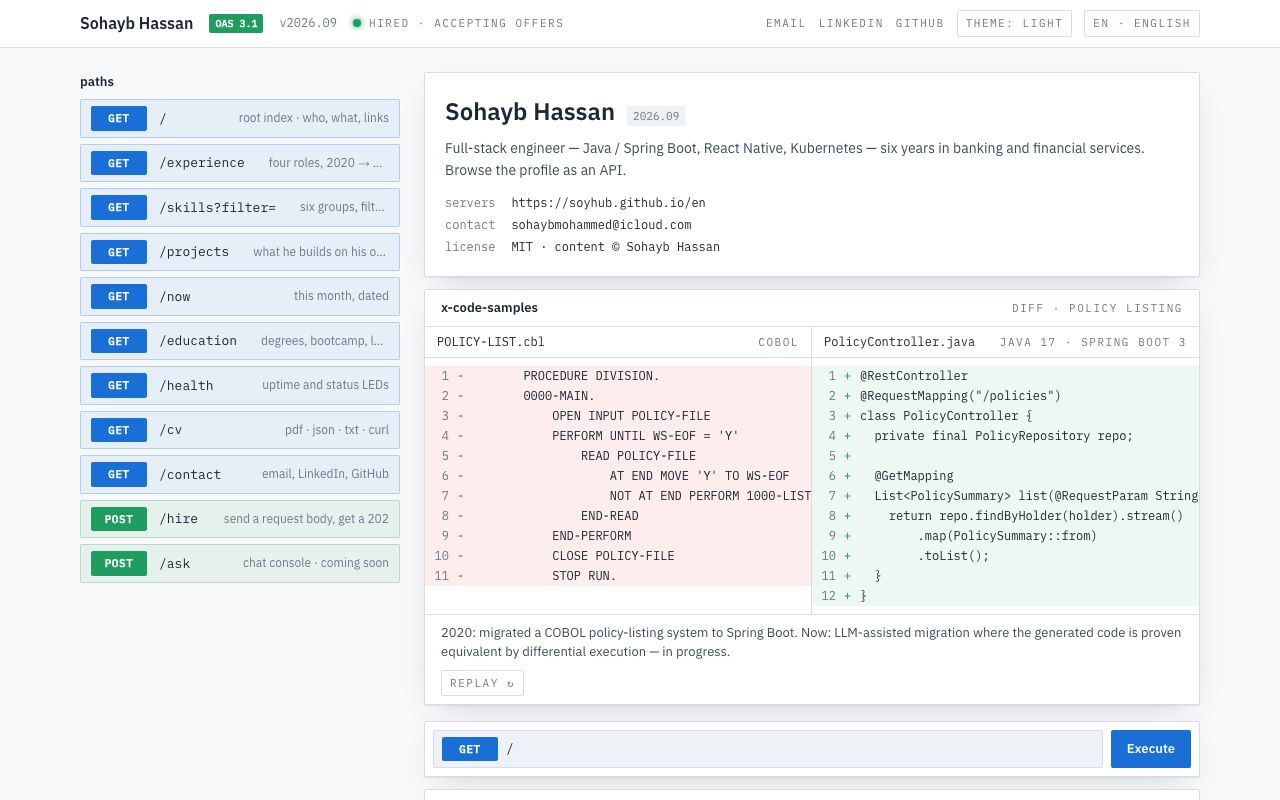Click the '.toList();' Java line
1280x800 pixels.
[x=1006, y=556]
